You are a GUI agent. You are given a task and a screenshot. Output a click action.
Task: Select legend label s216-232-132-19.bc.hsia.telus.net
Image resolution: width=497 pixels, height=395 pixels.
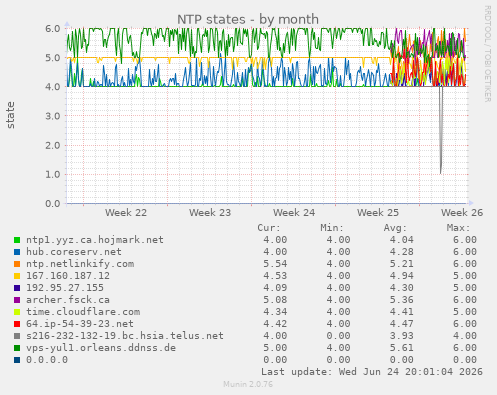click(125, 336)
